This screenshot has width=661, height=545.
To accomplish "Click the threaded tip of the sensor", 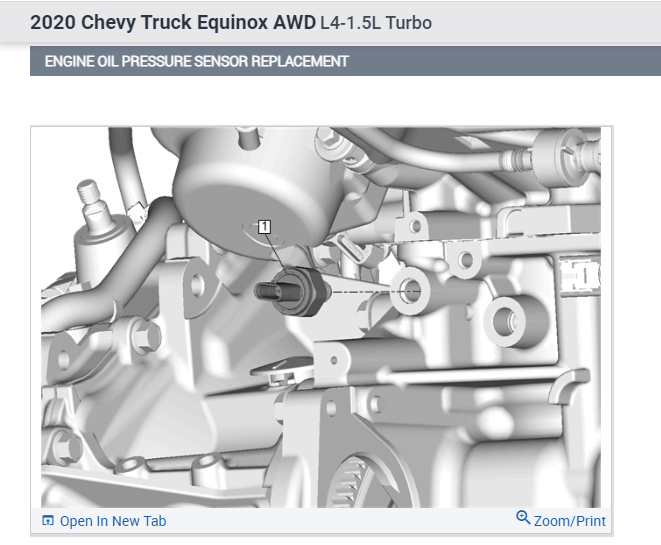I will coord(265,292).
